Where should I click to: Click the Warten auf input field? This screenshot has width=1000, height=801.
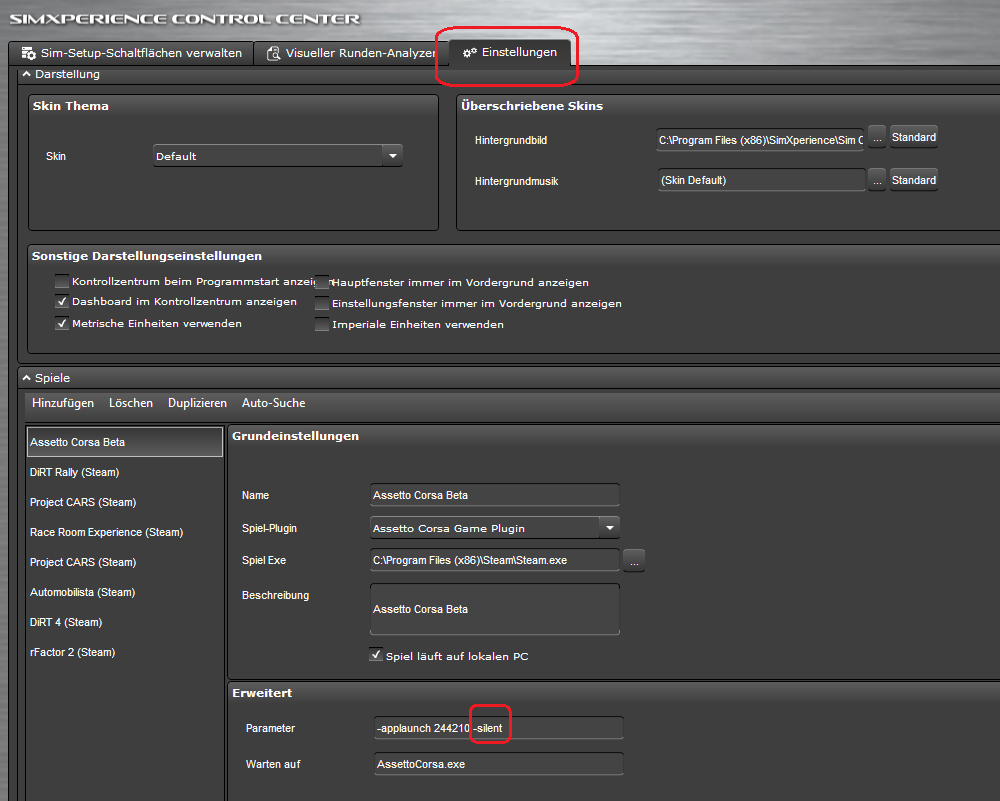[499, 764]
